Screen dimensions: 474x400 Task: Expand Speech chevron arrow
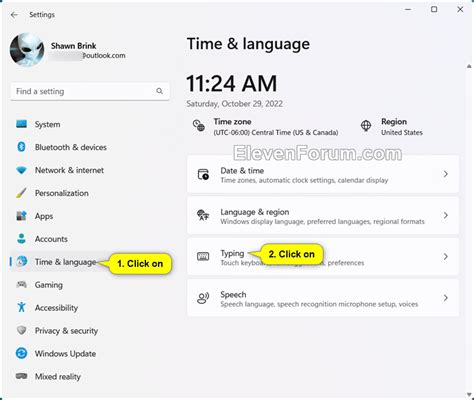click(x=446, y=298)
